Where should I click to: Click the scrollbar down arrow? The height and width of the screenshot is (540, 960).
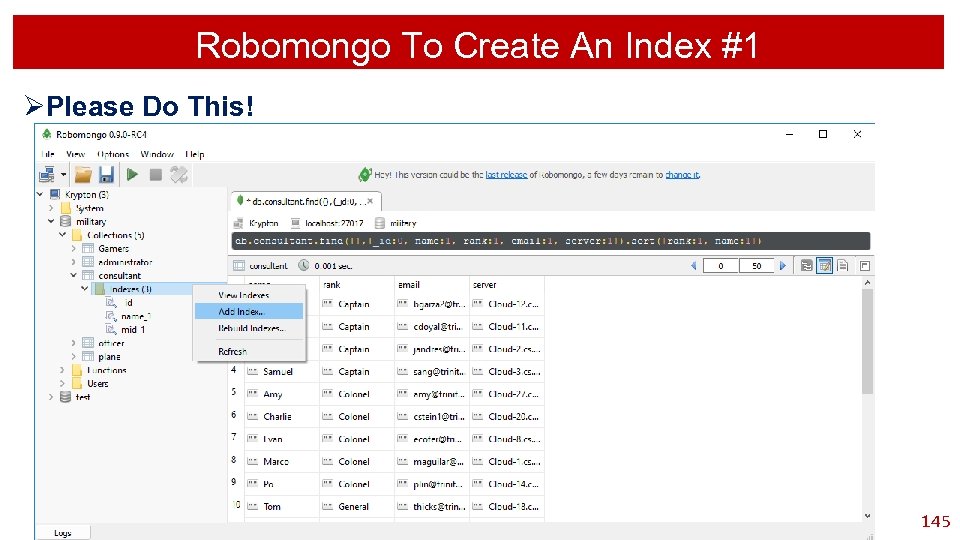click(868, 516)
